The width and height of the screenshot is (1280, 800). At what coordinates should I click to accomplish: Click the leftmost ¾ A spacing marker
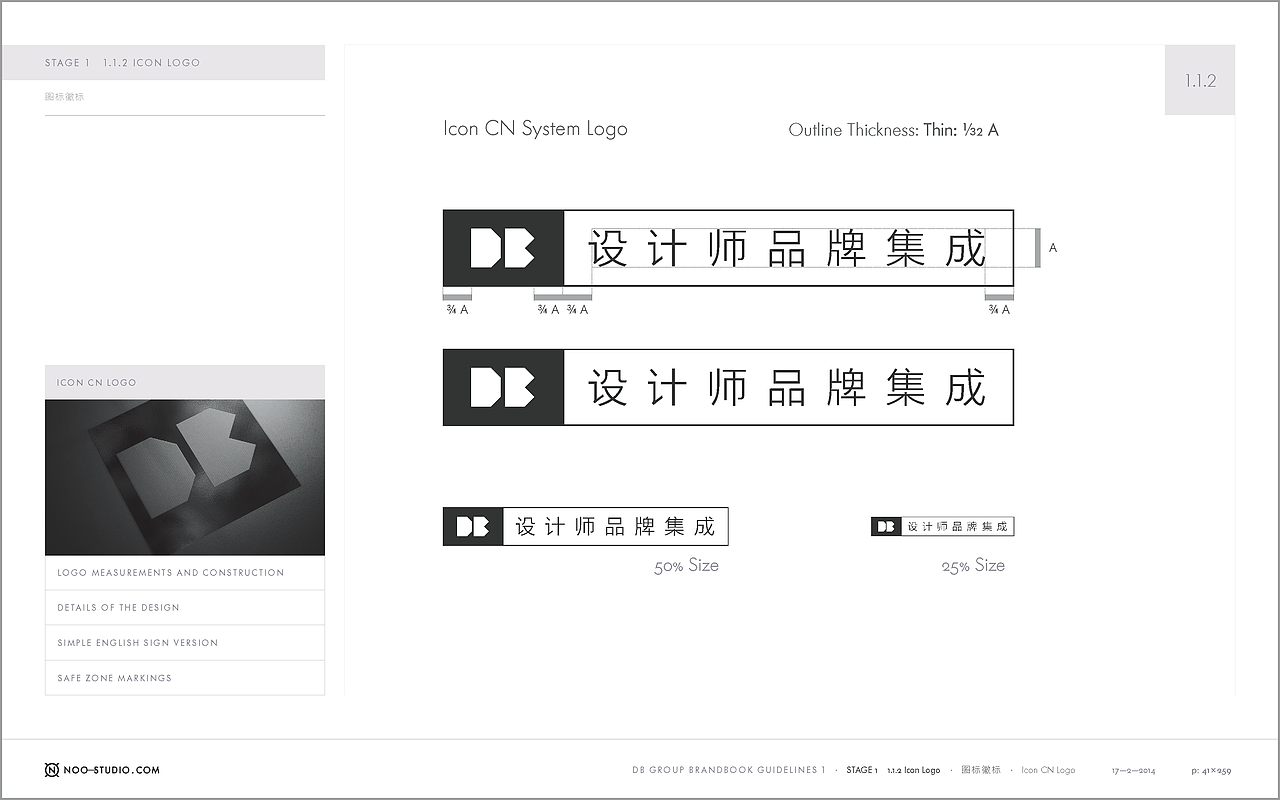pyautogui.click(x=458, y=302)
